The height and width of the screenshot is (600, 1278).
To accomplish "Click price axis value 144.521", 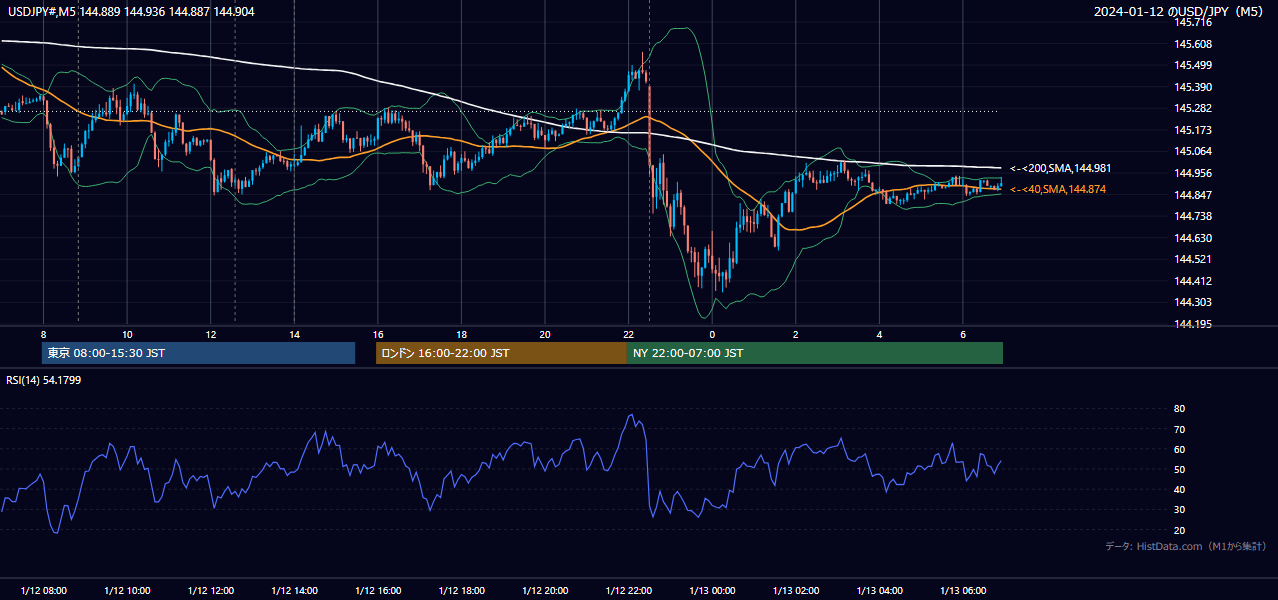I will pyautogui.click(x=1194, y=259).
